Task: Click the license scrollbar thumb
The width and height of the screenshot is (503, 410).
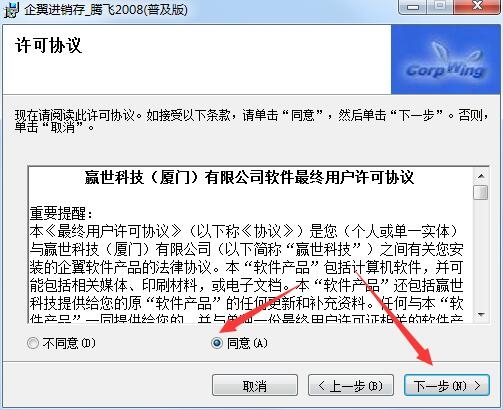Action: (481, 192)
